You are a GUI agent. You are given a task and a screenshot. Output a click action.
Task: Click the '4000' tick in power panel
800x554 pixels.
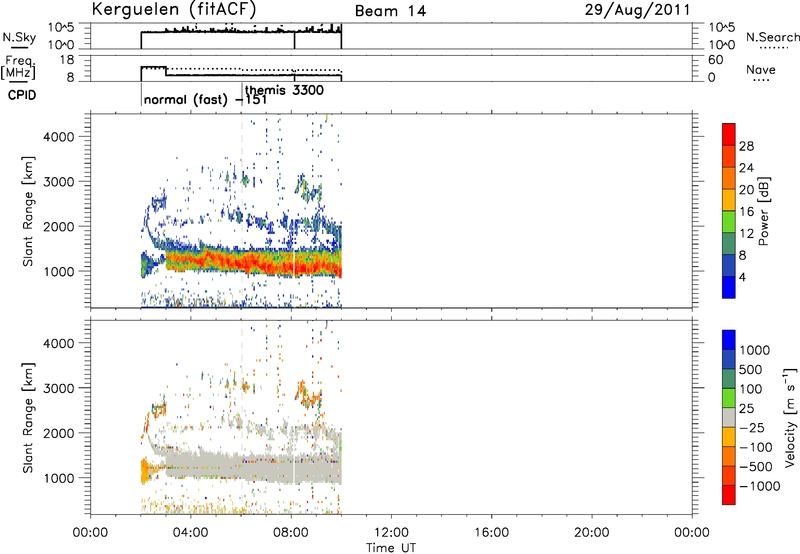click(59, 137)
